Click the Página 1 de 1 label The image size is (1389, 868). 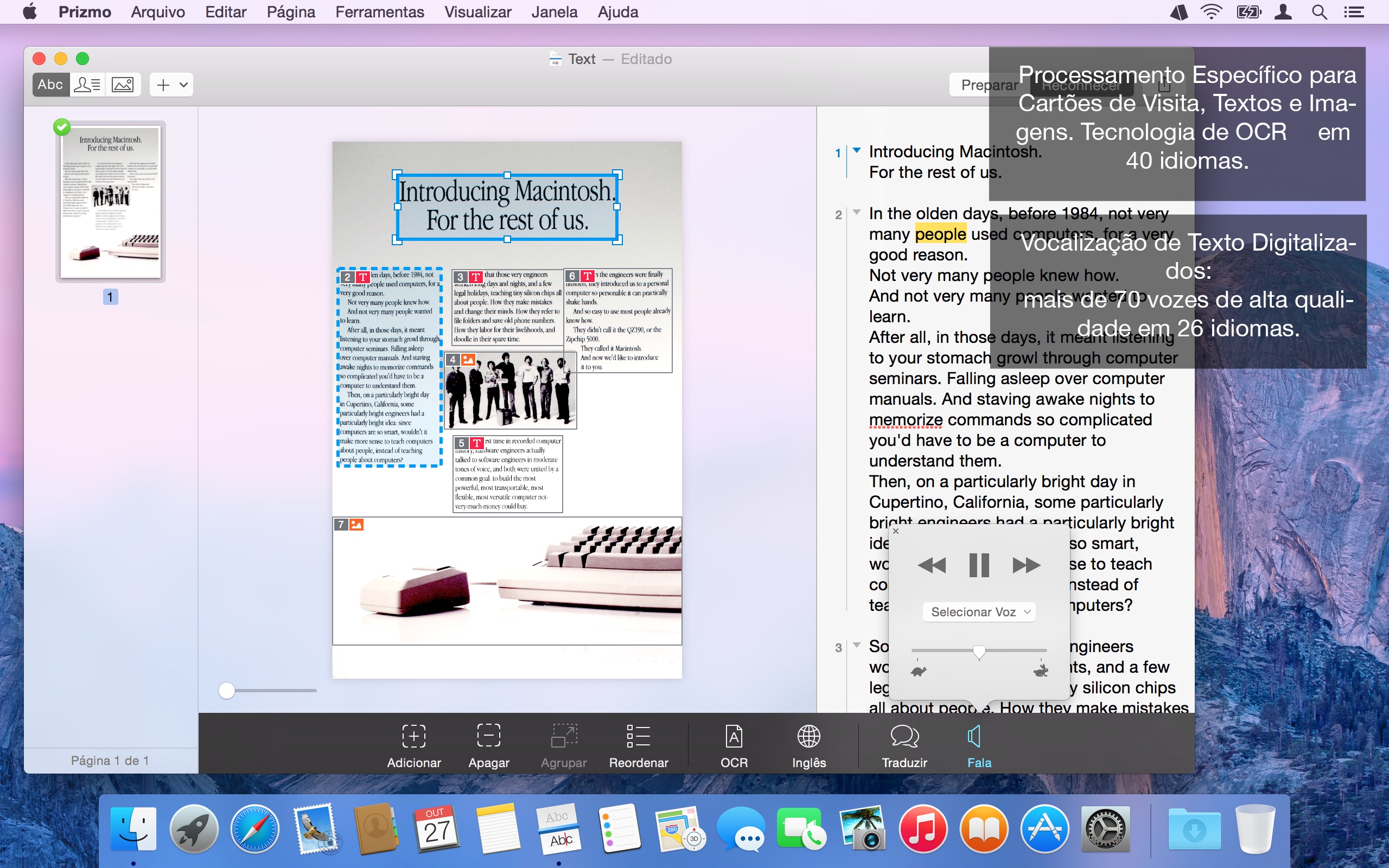pyautogui.click(x=110, y=761)
